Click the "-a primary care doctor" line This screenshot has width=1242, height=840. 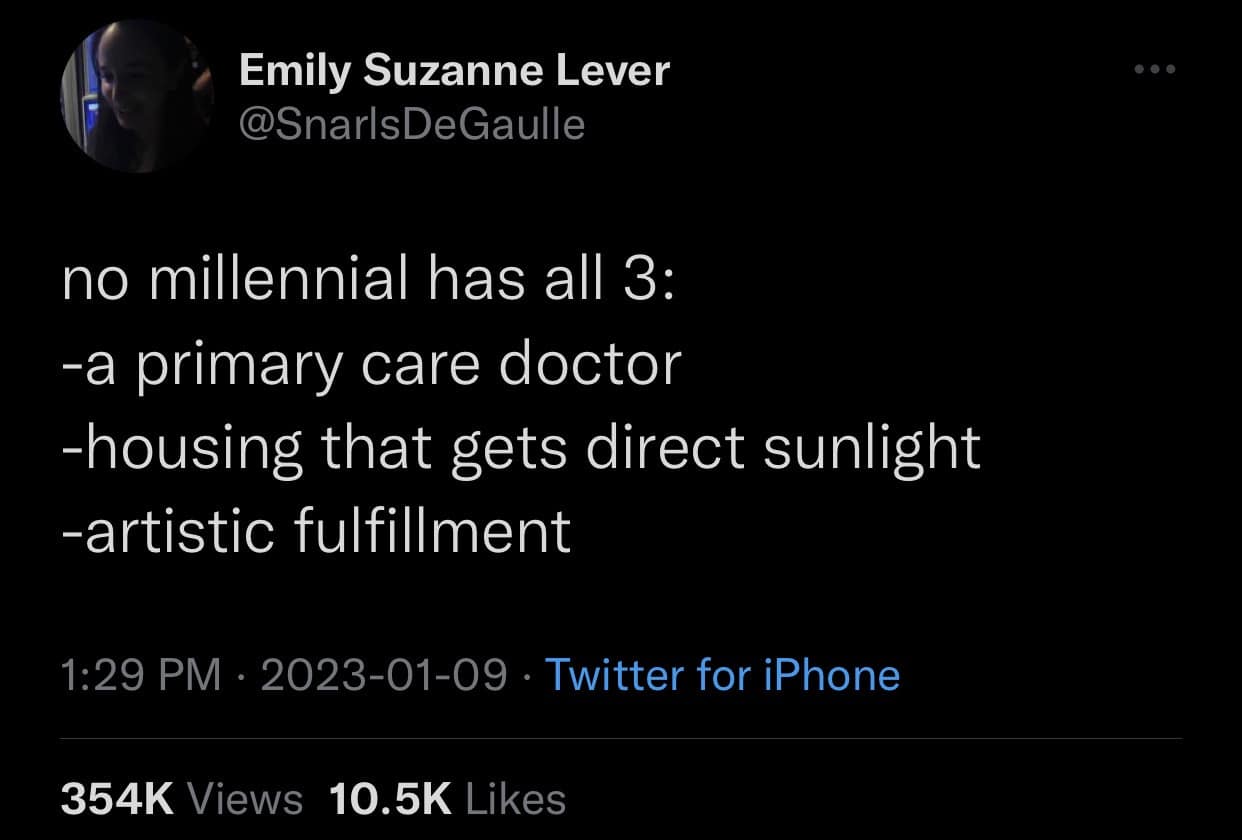[371, 365]
